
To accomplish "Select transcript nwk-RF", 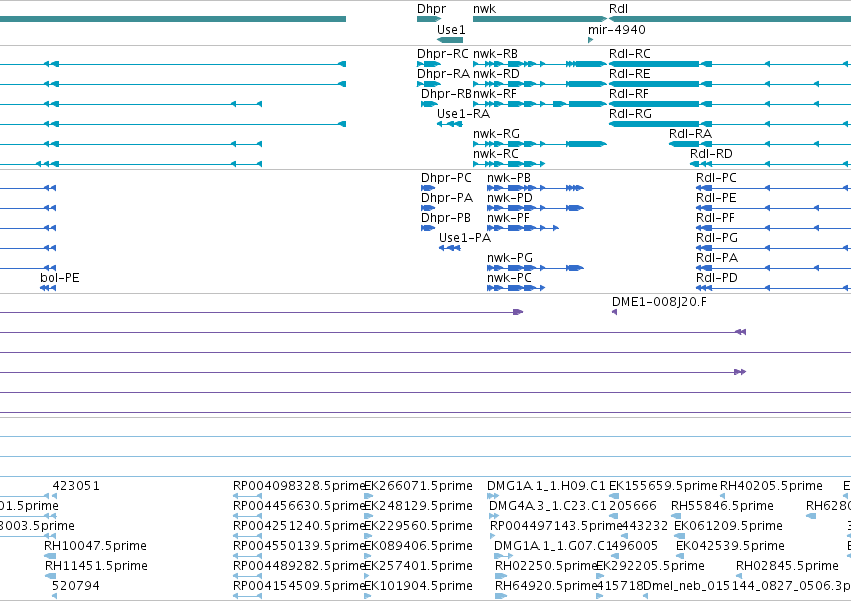I will point(539,104).
